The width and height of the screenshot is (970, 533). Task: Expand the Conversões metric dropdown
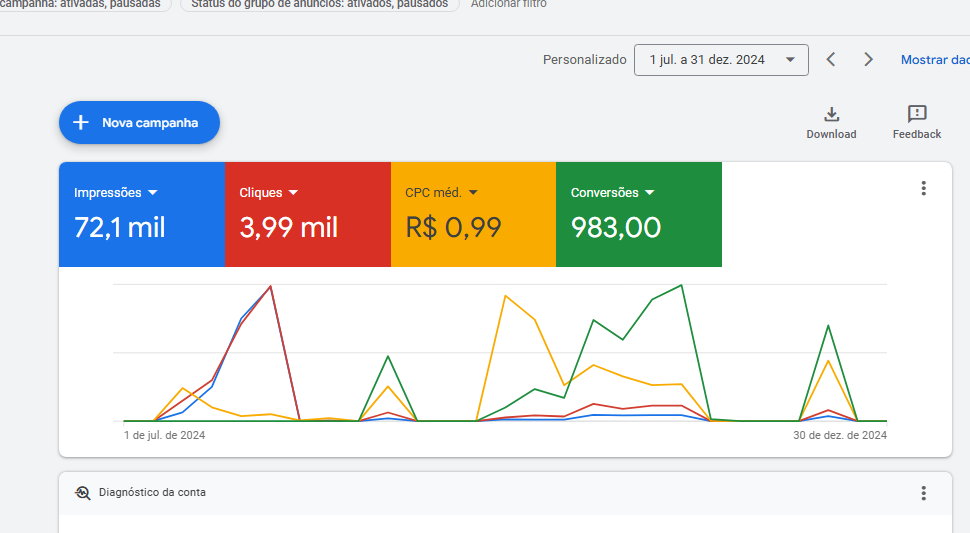649,193
